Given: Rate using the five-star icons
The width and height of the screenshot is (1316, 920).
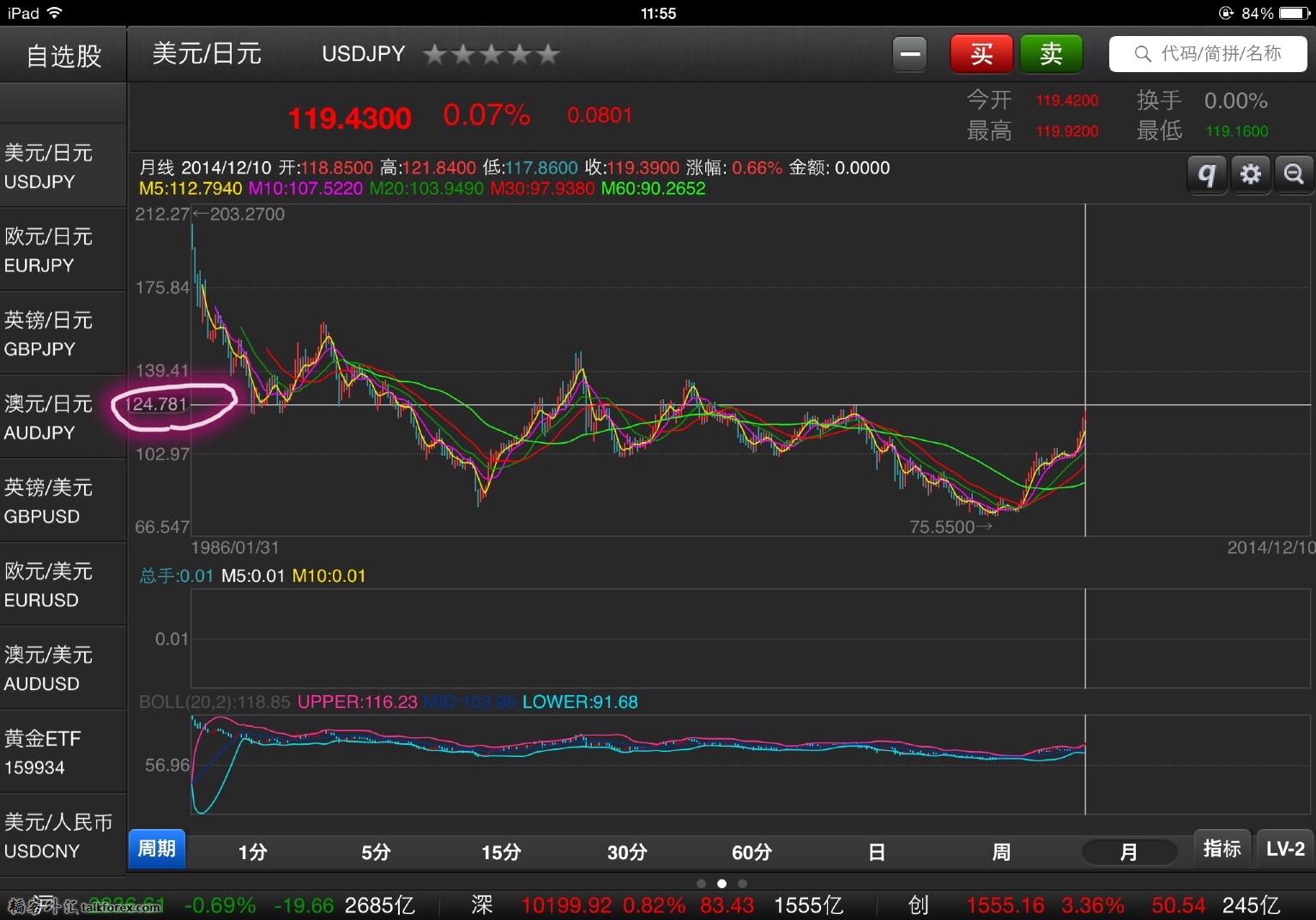Looking at the screenshot, I should click(x=492, y=54).
